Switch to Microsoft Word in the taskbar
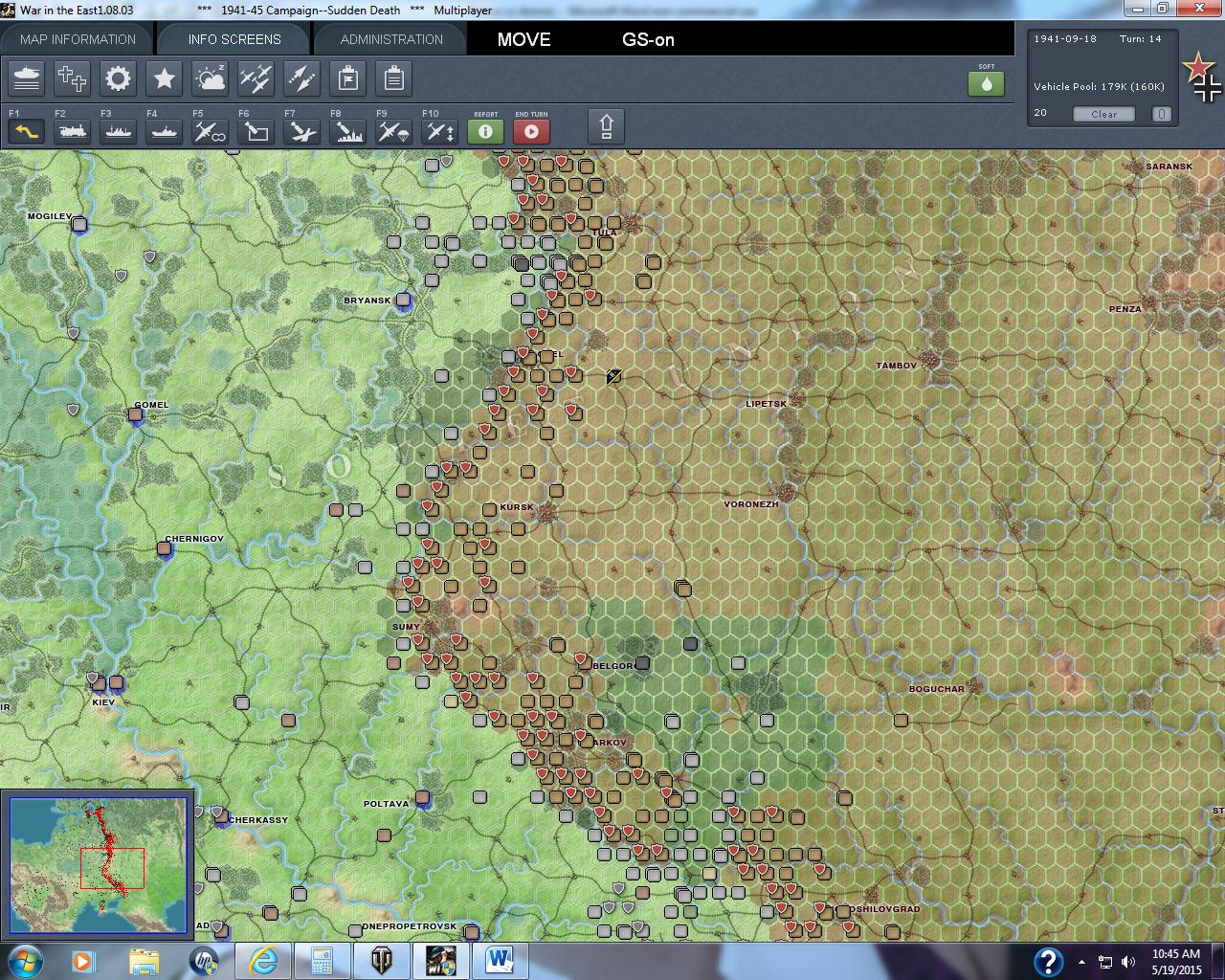This screenshot has height=980, width=1225. tap(500, 960)
